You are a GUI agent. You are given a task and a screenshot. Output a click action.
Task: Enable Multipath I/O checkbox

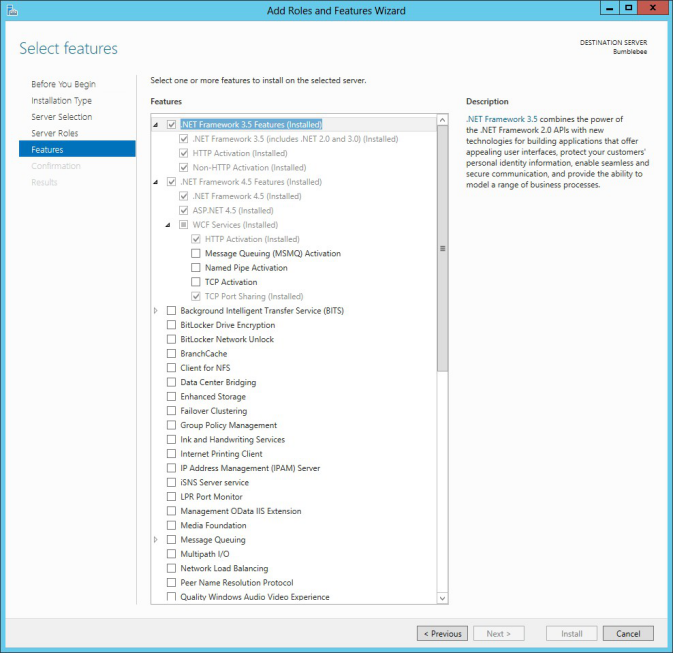[x=172, y=554]
